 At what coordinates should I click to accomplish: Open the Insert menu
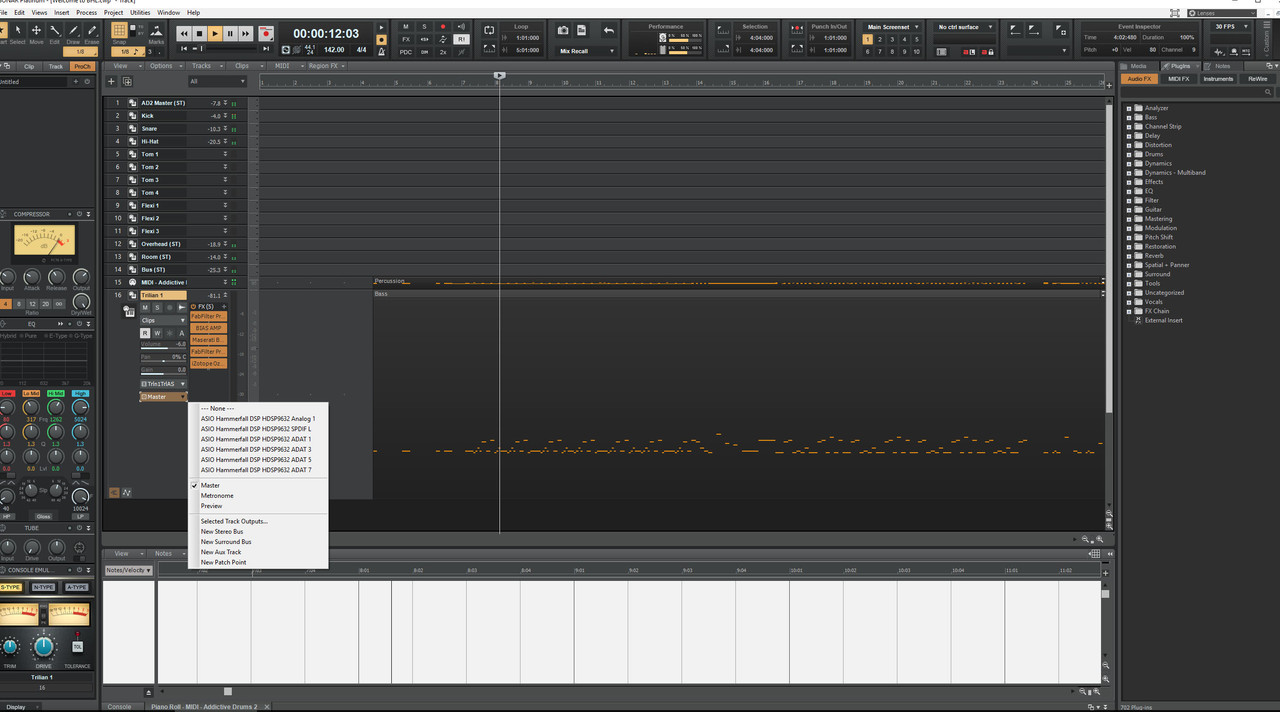(62, 13)
